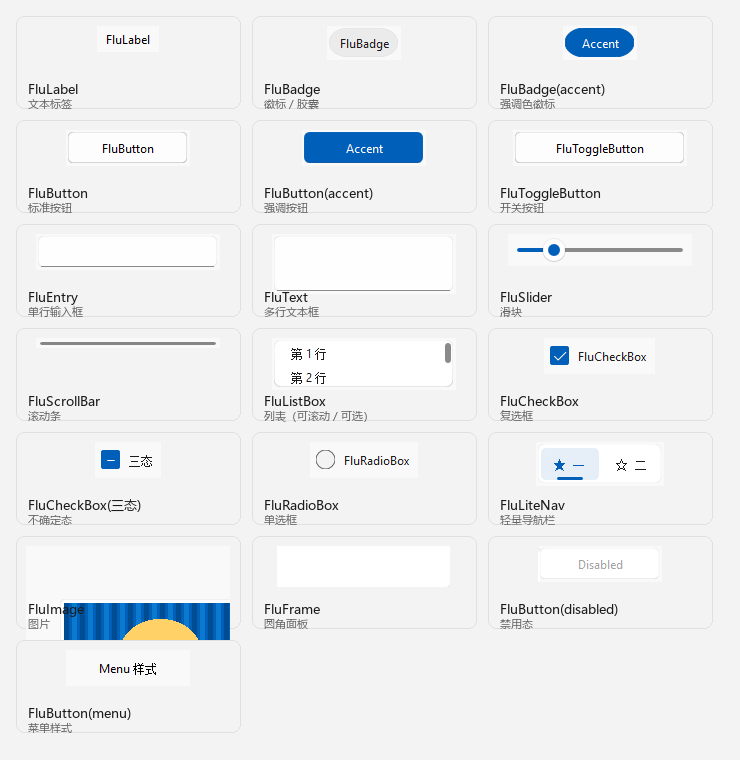Click the 徽标 / 胶囊 subtitle
This screenshot has width=740, height=760.
tap(291, 104)
